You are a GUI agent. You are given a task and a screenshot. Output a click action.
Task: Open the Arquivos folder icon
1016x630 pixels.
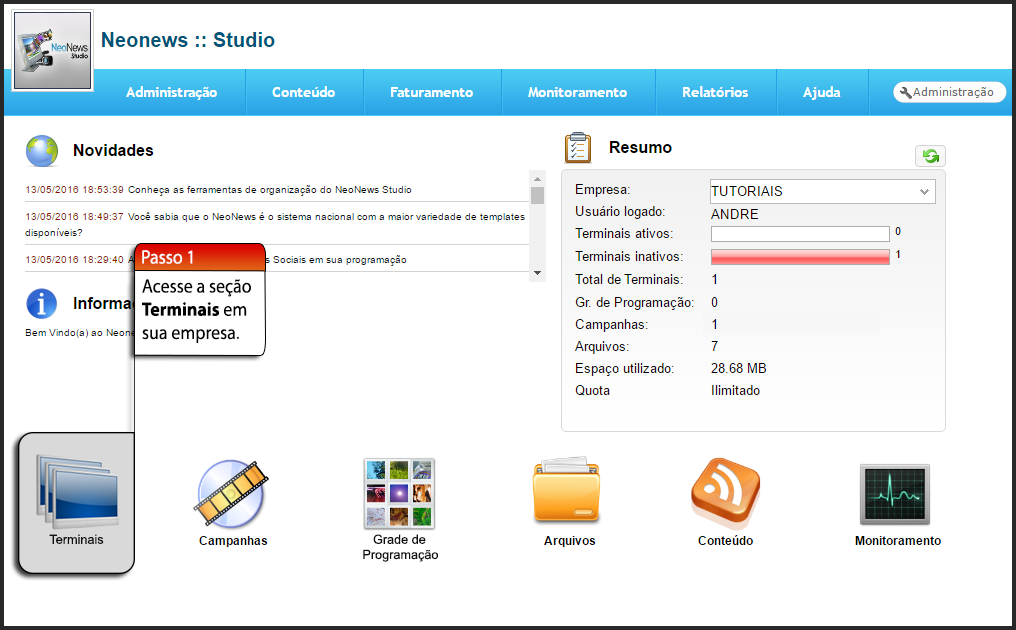coord(566,491)
